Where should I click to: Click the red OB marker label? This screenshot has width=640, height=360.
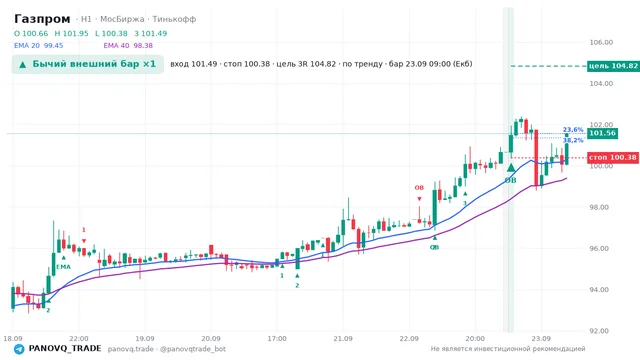[x=419, y=188]
